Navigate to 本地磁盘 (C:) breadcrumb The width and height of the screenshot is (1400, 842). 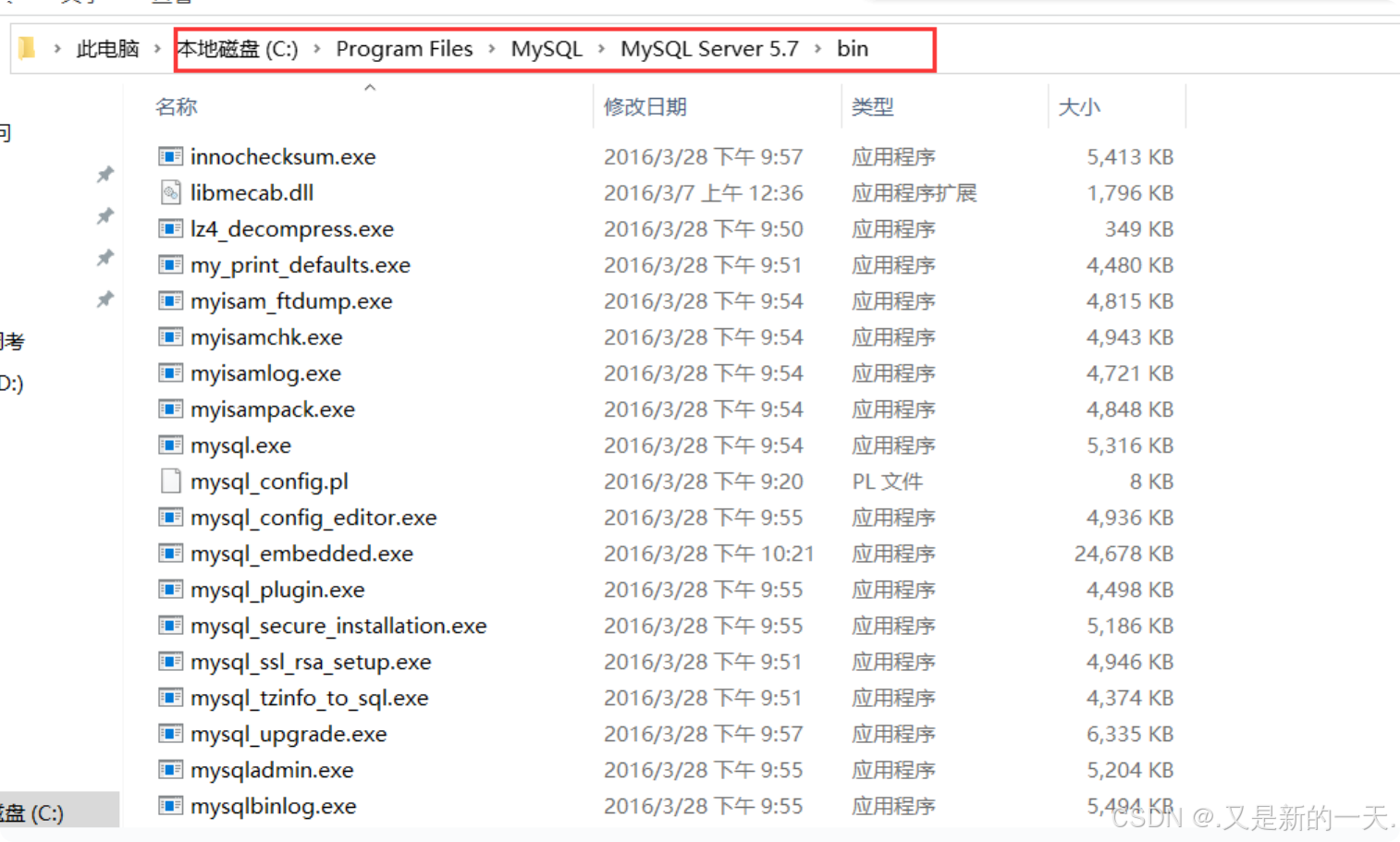coord(238,48)
